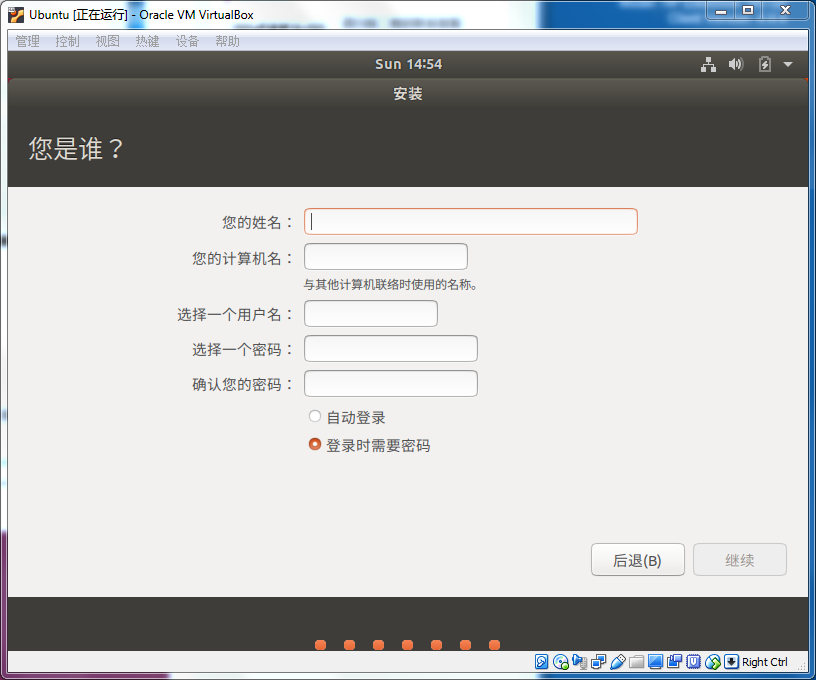Click the network adapters status icon
816x680 pixels.
pyautogui.click(x=598, y=661)
